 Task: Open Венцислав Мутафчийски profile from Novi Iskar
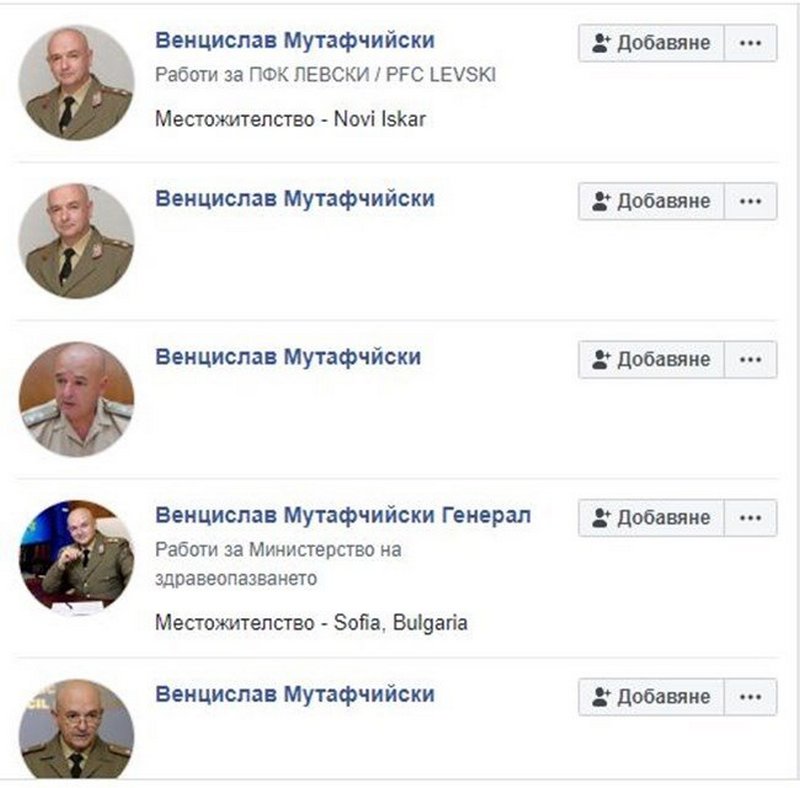295,40
